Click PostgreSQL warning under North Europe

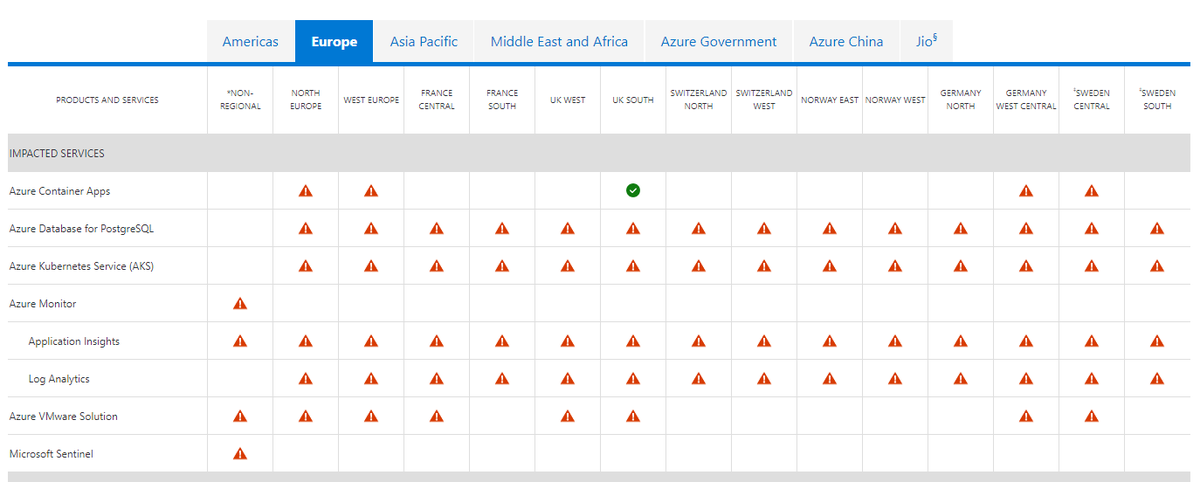(x=306, y=228)
